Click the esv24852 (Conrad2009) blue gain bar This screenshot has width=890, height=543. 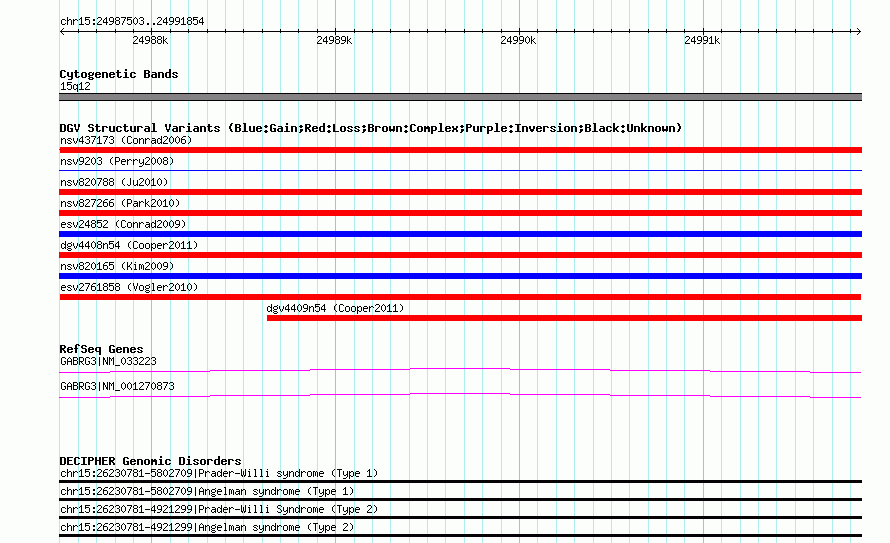(x=460, y=234)
